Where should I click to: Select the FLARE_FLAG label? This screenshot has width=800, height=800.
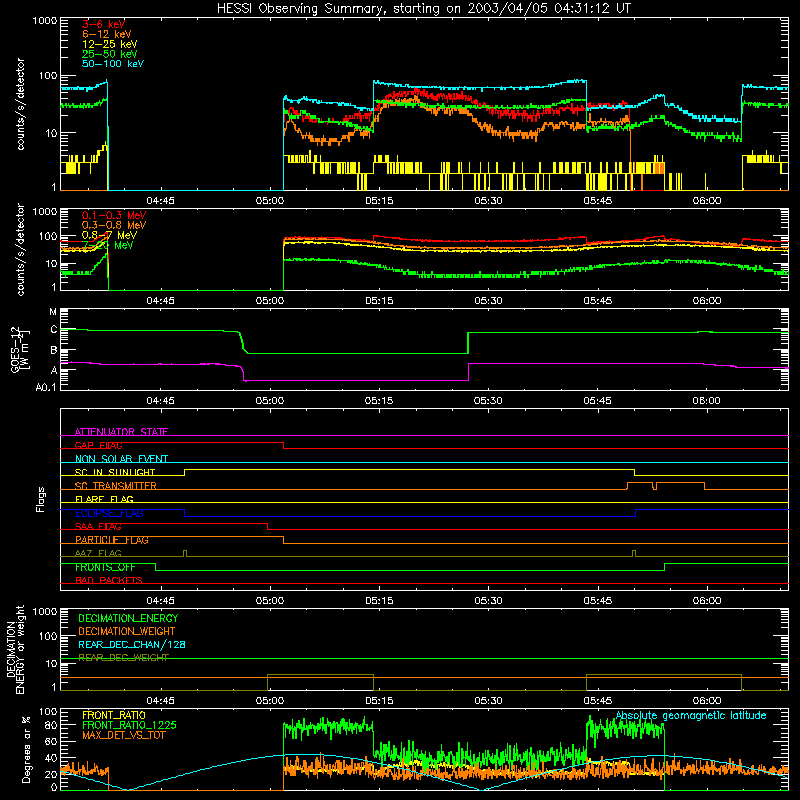104,499
